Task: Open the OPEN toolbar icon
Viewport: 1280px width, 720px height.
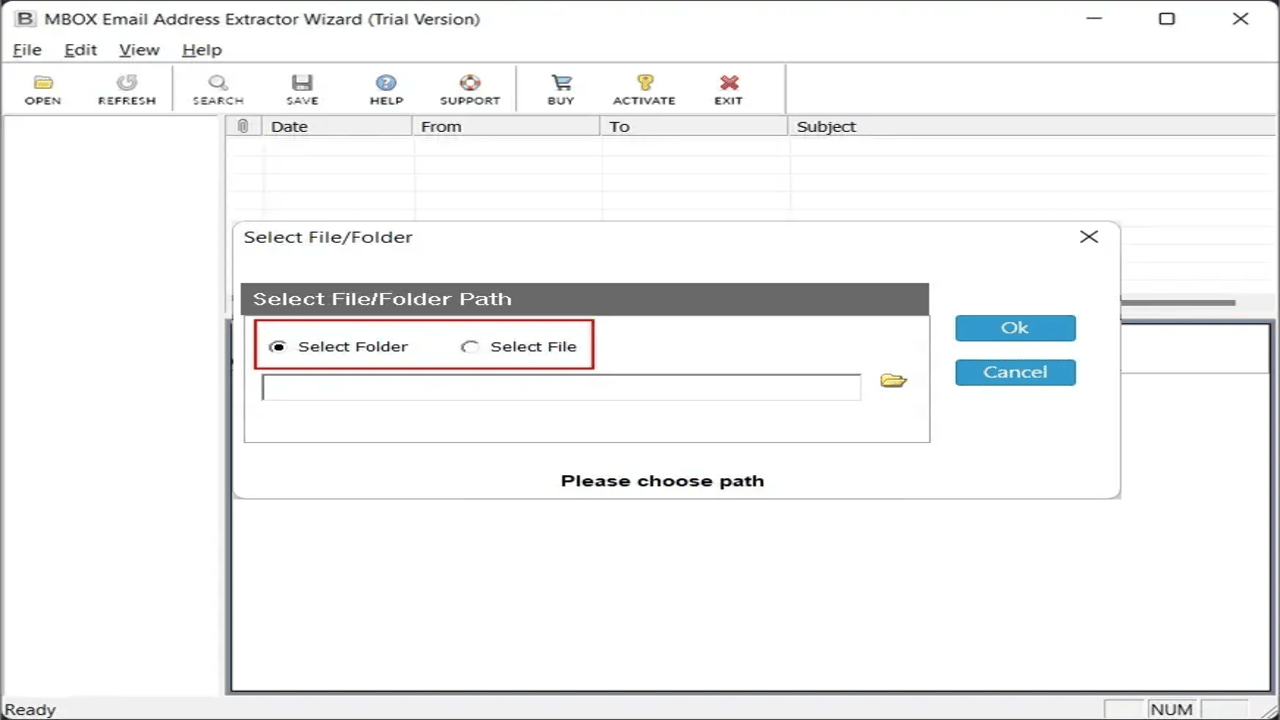Action: (43, 89)
